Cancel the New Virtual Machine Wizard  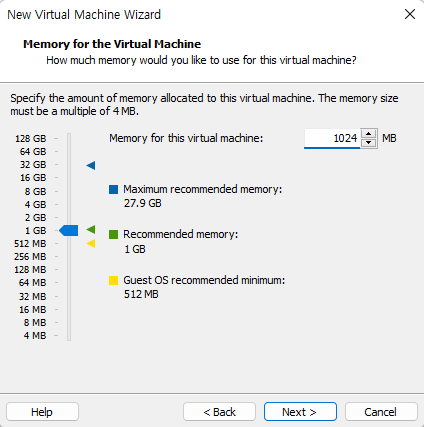381,412
